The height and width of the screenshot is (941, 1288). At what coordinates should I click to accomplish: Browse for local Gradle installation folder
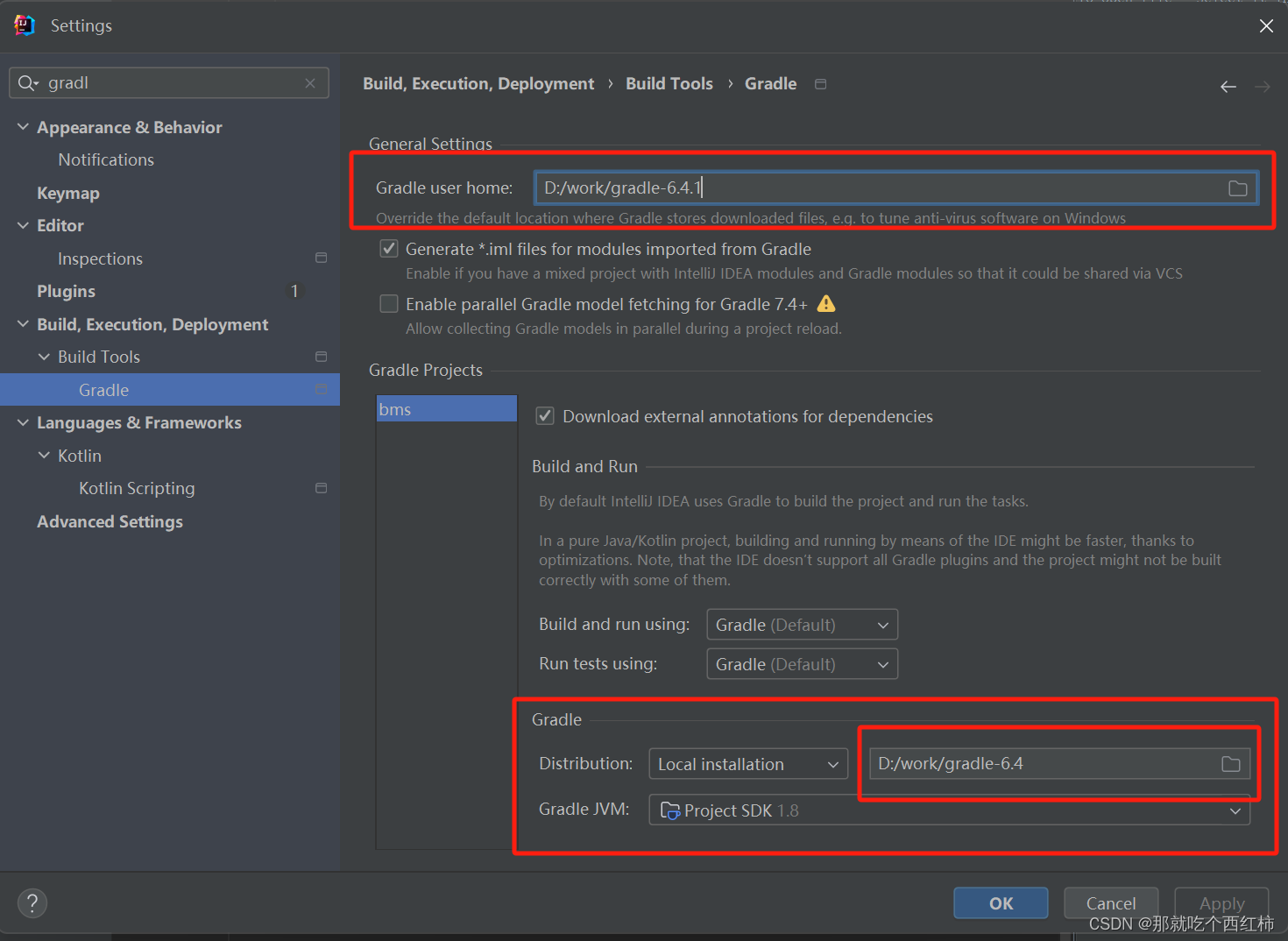[1231, 763]
